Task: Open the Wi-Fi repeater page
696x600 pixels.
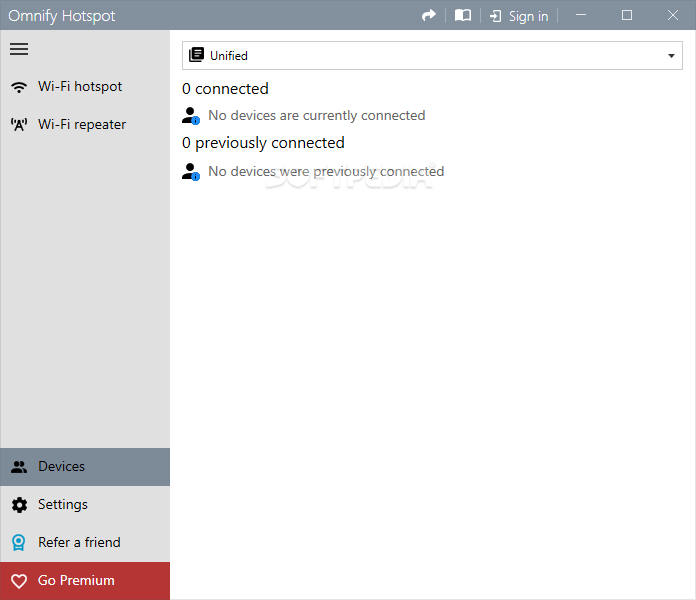Action: 85,125
